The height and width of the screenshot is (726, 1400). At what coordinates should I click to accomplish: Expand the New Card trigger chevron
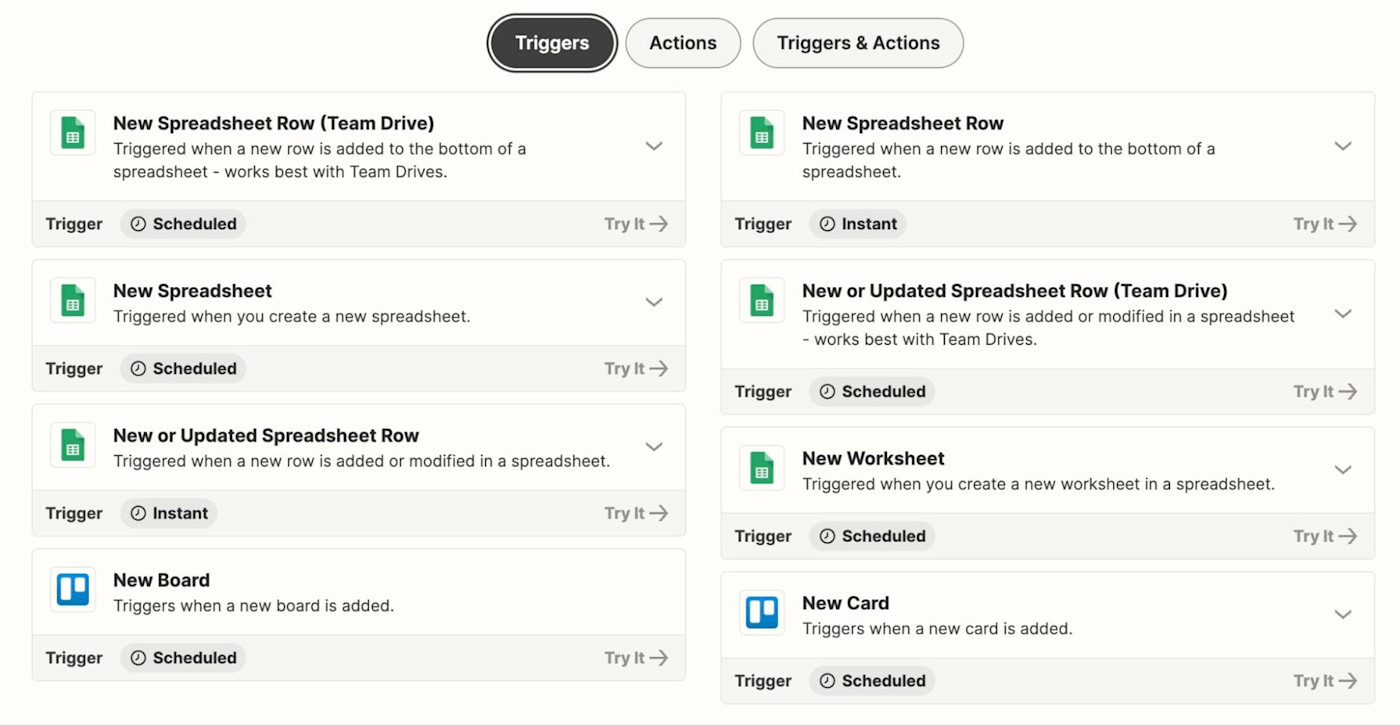[1343, 615]
